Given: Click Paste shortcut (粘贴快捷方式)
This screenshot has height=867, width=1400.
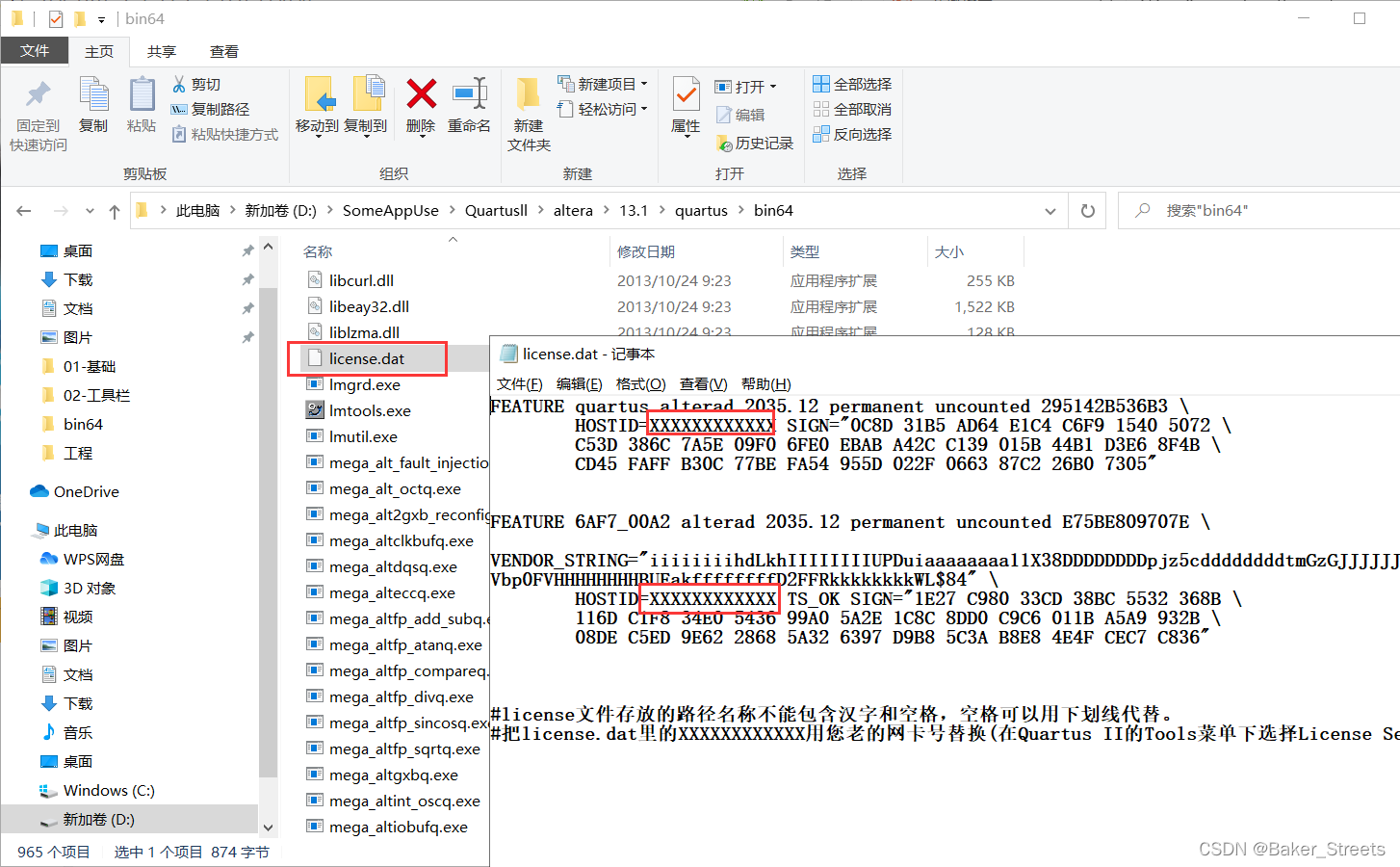Looking at the screenshot, I should click(224, 135).
